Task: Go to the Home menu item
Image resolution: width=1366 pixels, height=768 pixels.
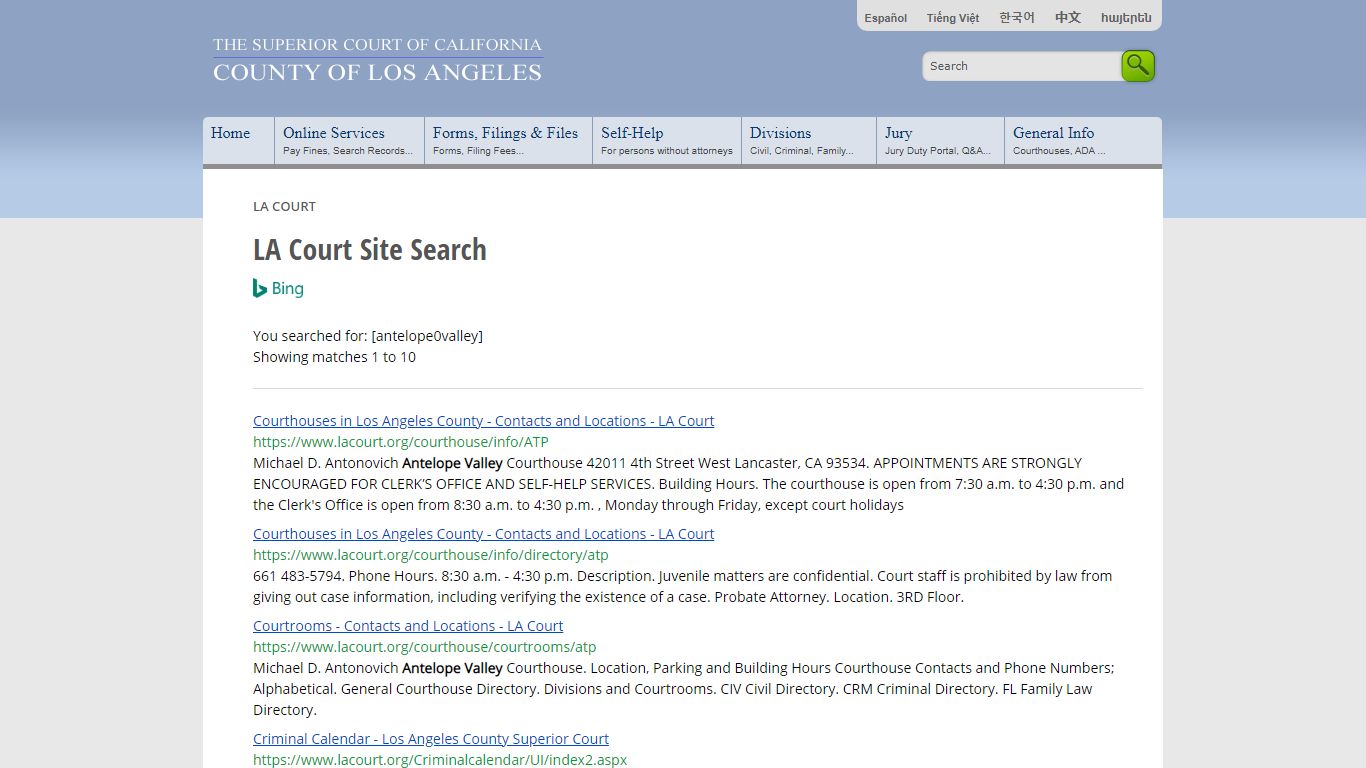Action: click(x=239, y=141)
